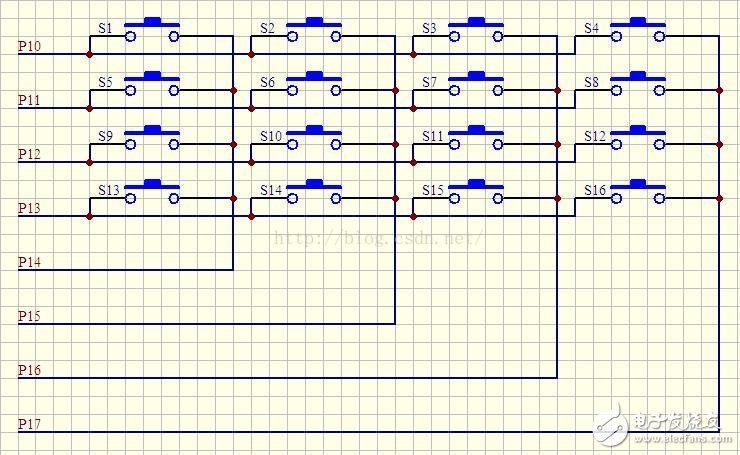Select the P16 port label

coord(30,370)
